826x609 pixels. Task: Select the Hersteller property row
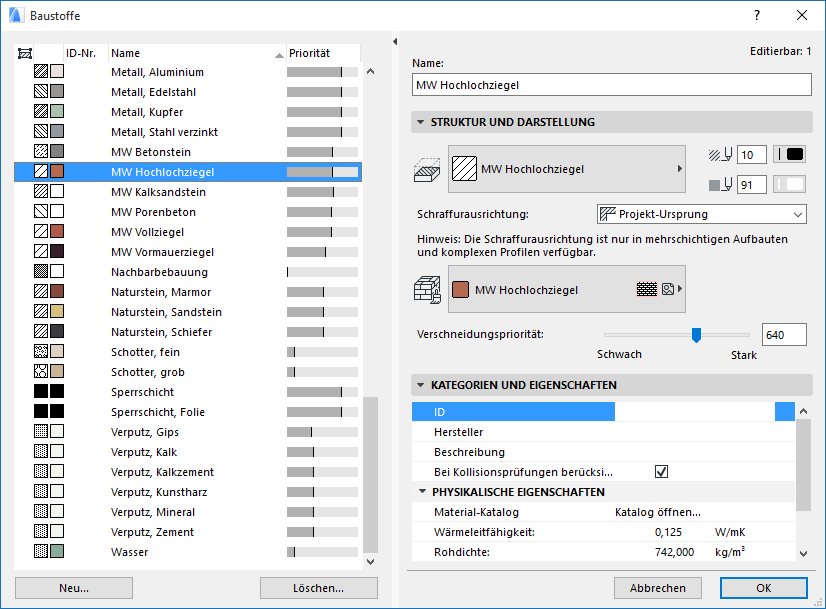coord(603,432)
